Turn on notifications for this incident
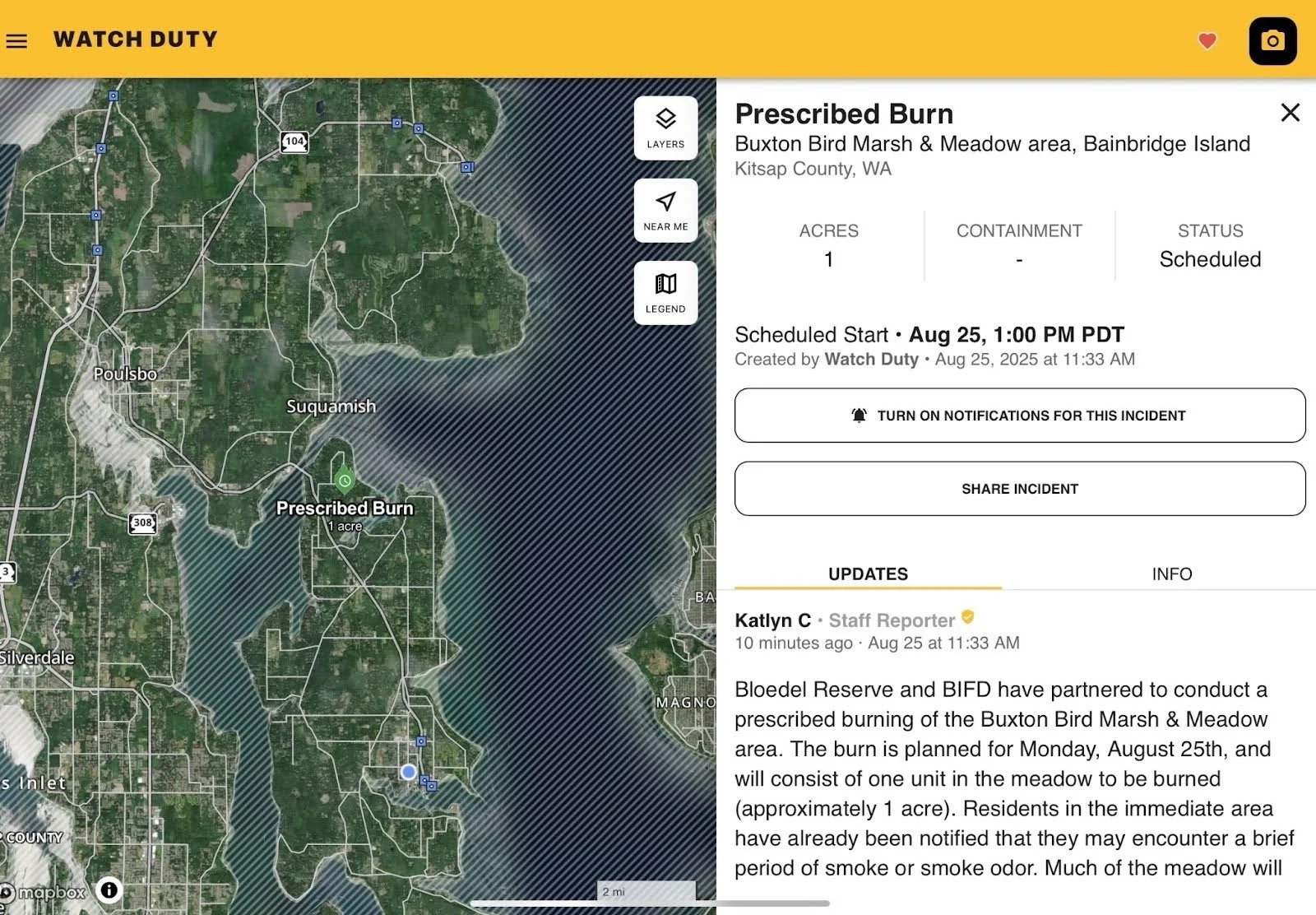 1020,416
